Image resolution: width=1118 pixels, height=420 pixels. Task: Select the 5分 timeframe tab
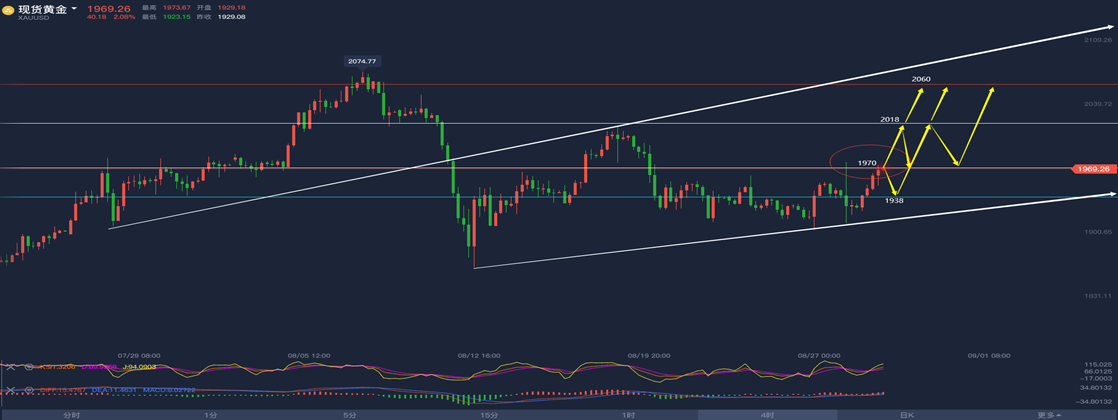click(x=350, y=414)
